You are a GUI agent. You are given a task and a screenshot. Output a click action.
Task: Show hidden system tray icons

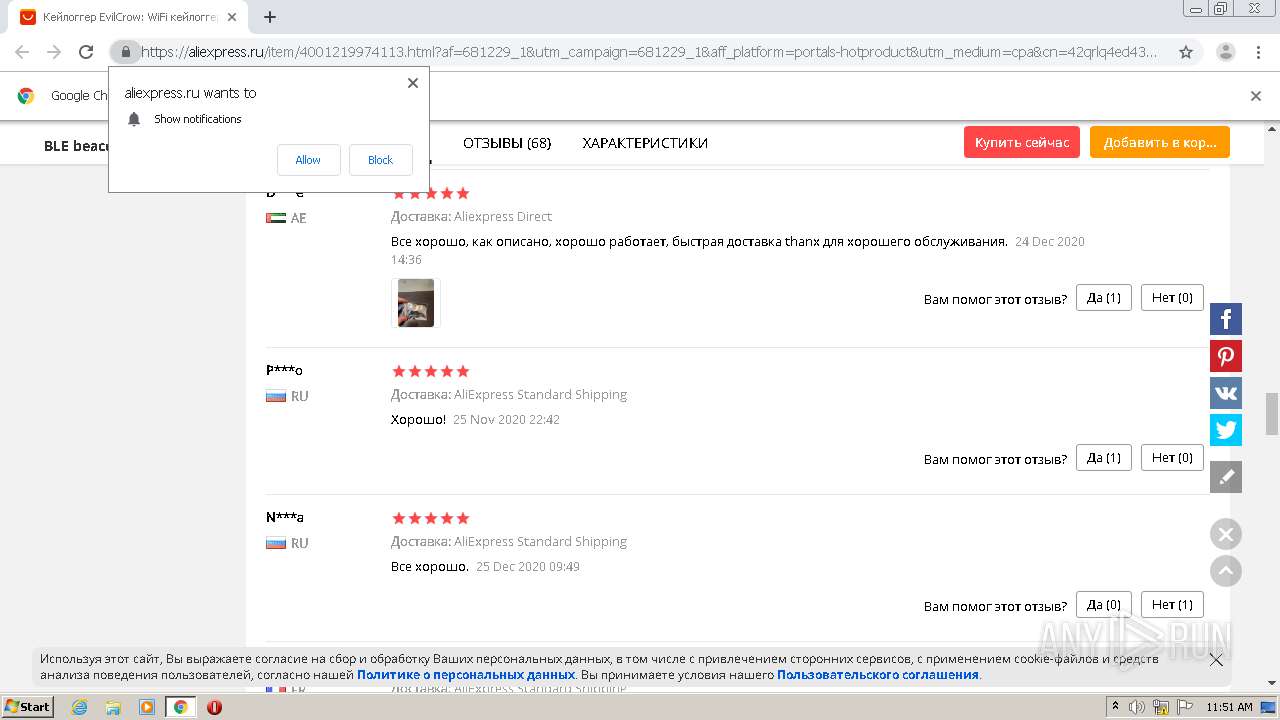pos(1116,707)
